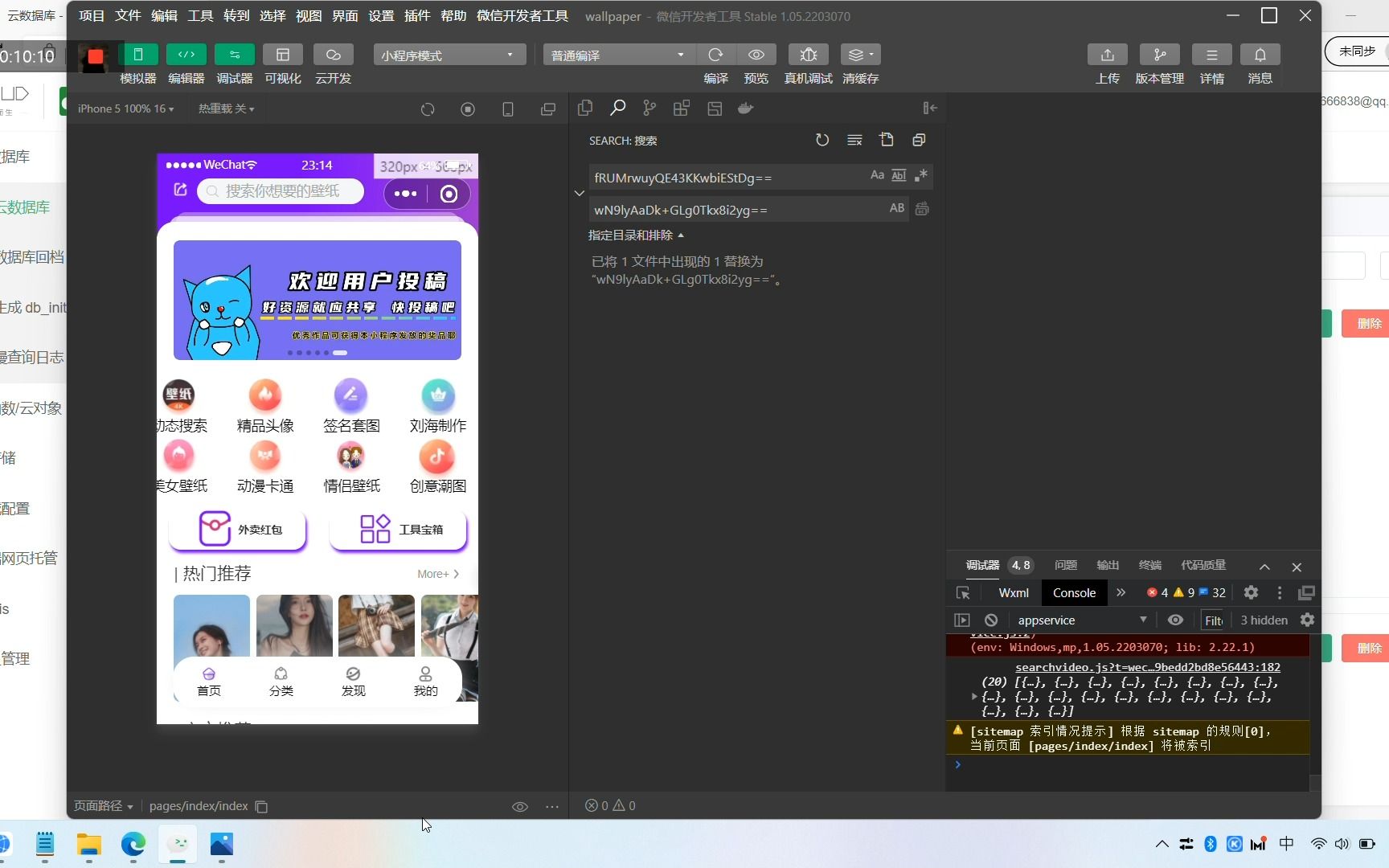Open the clear cache (清缓存) dropdown
Image resolution: width=1389 pixels, height=868 pixels.
(860, 55)
